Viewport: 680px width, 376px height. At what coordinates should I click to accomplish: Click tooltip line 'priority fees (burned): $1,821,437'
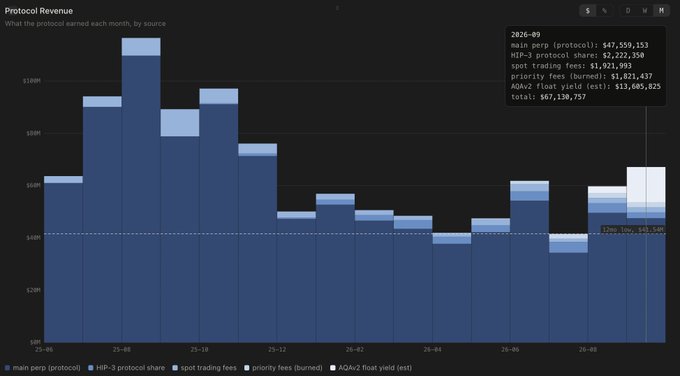point(582,76)
